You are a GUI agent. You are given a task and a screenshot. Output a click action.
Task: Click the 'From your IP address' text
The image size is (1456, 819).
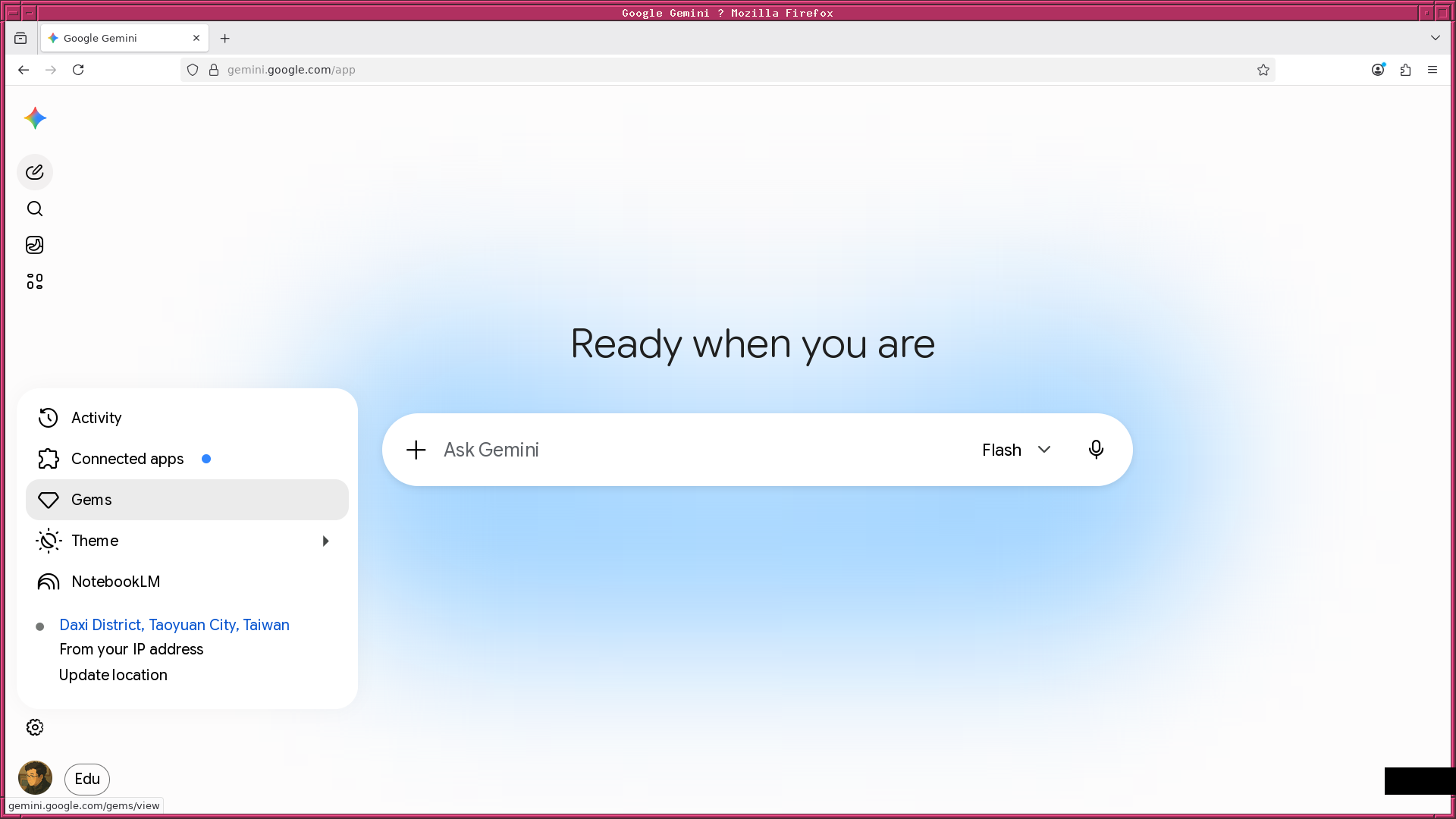131,649
